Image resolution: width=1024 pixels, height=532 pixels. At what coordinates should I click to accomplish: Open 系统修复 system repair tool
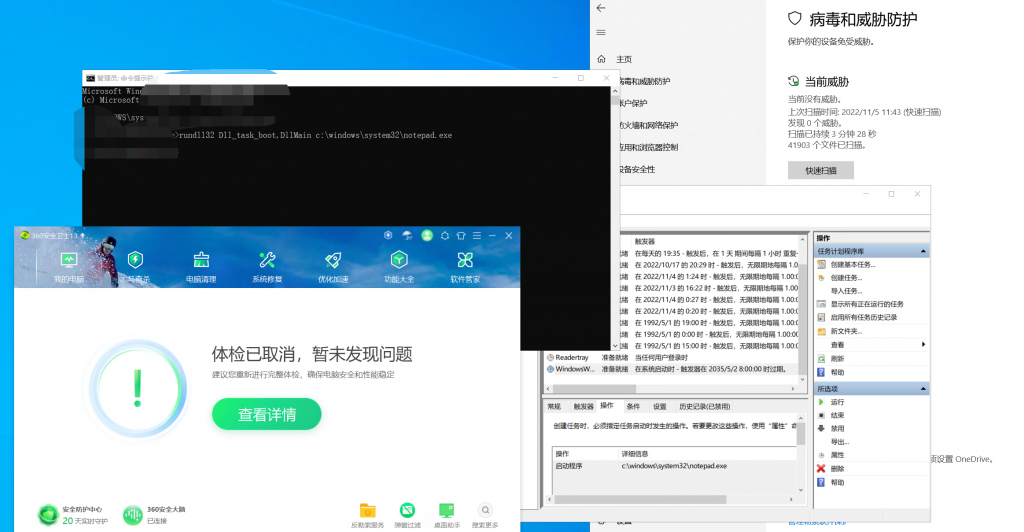pos(267,267)
